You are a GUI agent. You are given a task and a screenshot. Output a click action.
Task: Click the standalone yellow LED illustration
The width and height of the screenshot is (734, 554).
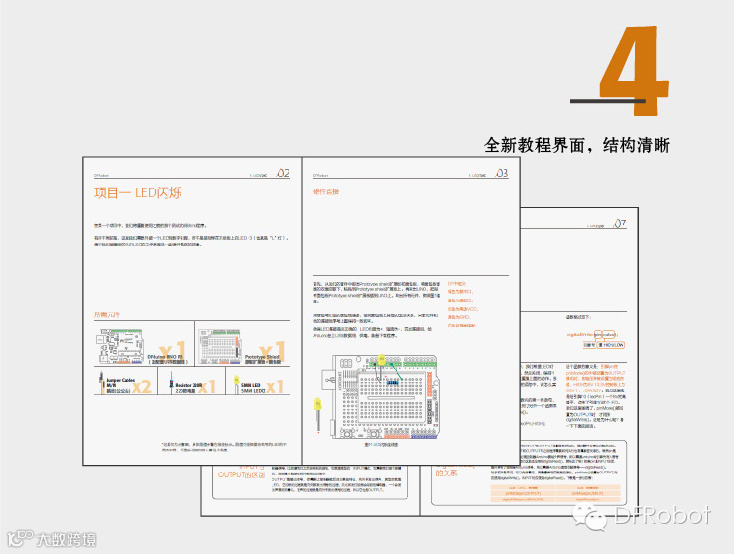pos(318,414)
